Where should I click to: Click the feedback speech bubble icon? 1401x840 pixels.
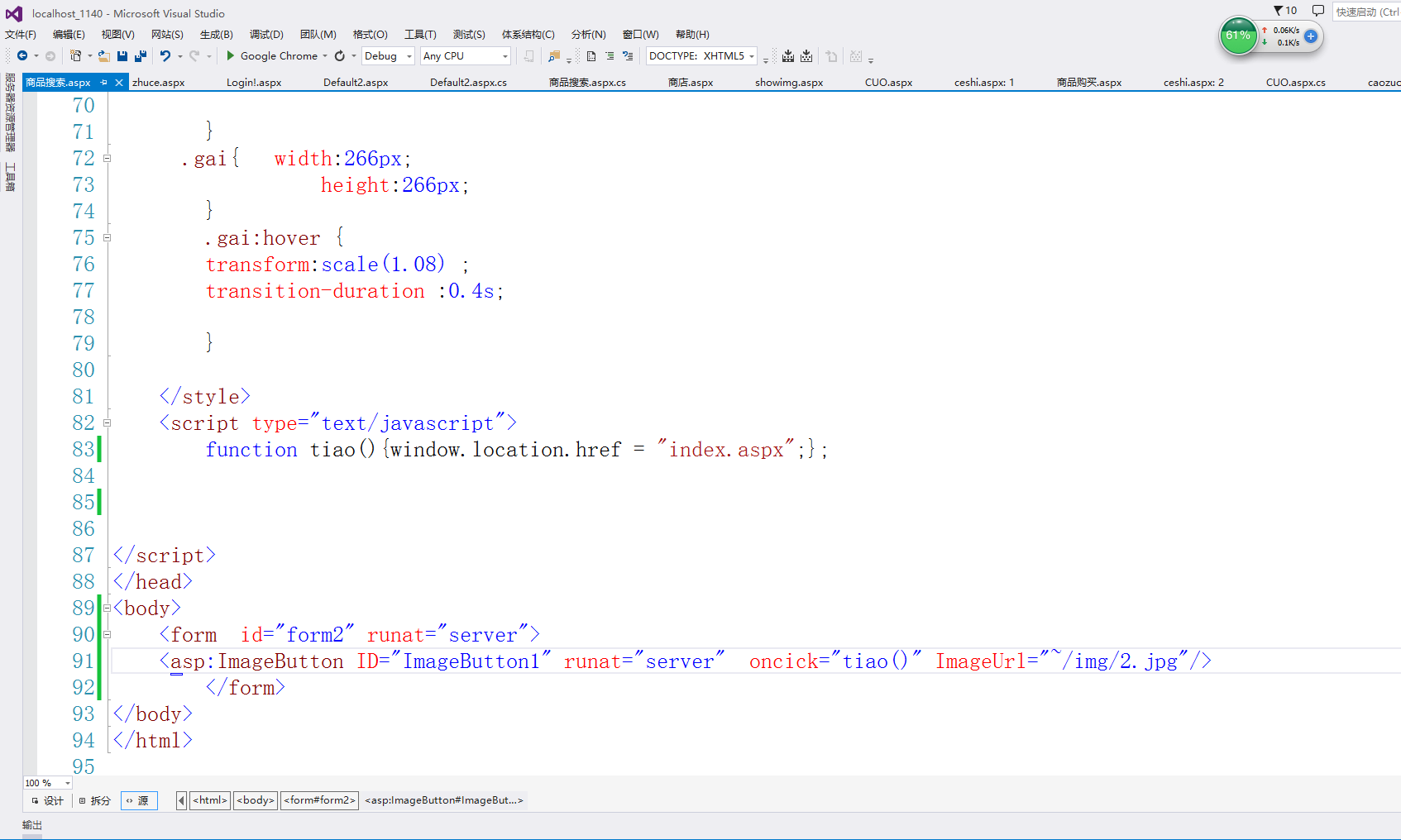pos(1318,11)
